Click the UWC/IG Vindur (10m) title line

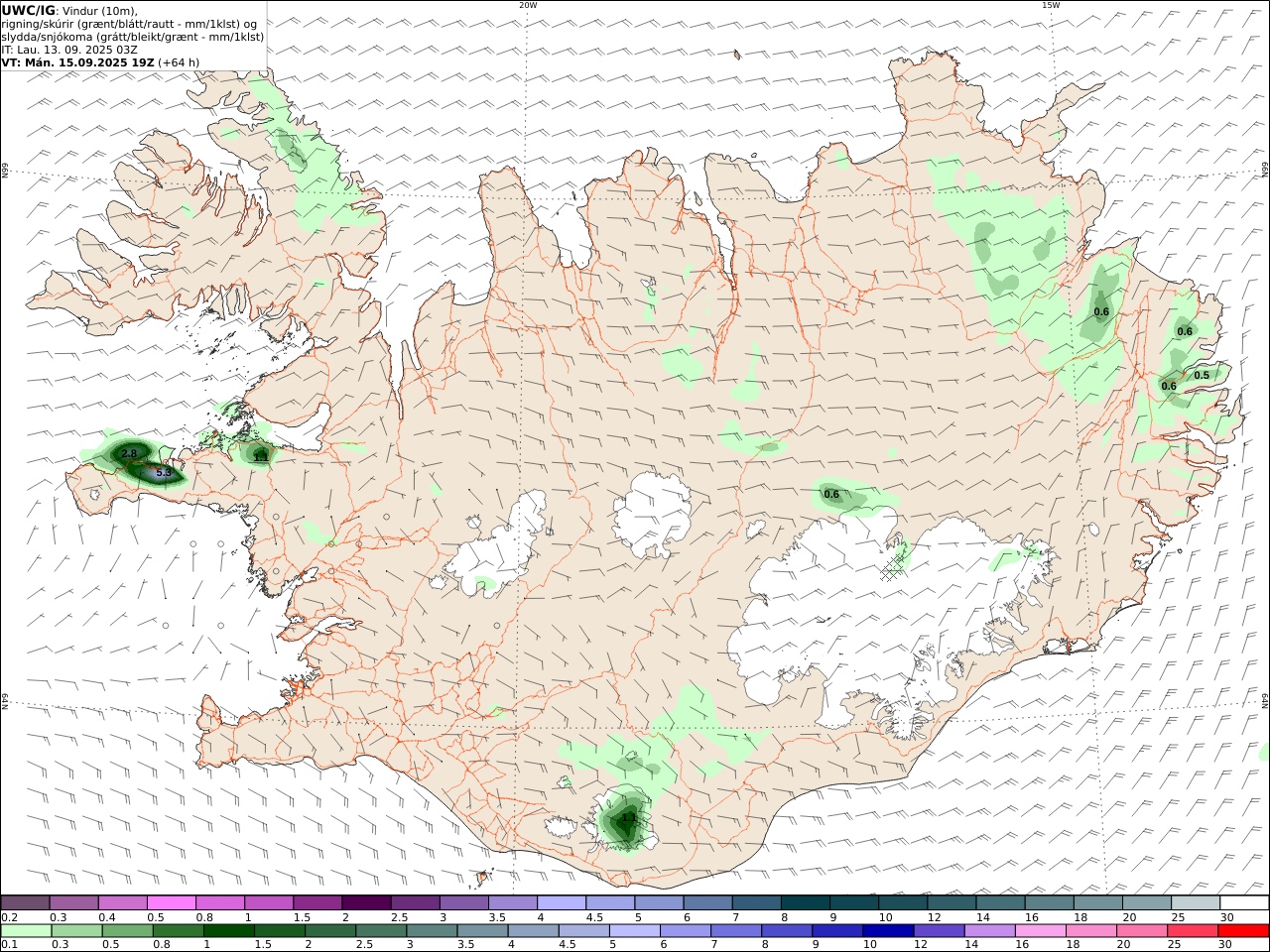[x=69, y=11]
